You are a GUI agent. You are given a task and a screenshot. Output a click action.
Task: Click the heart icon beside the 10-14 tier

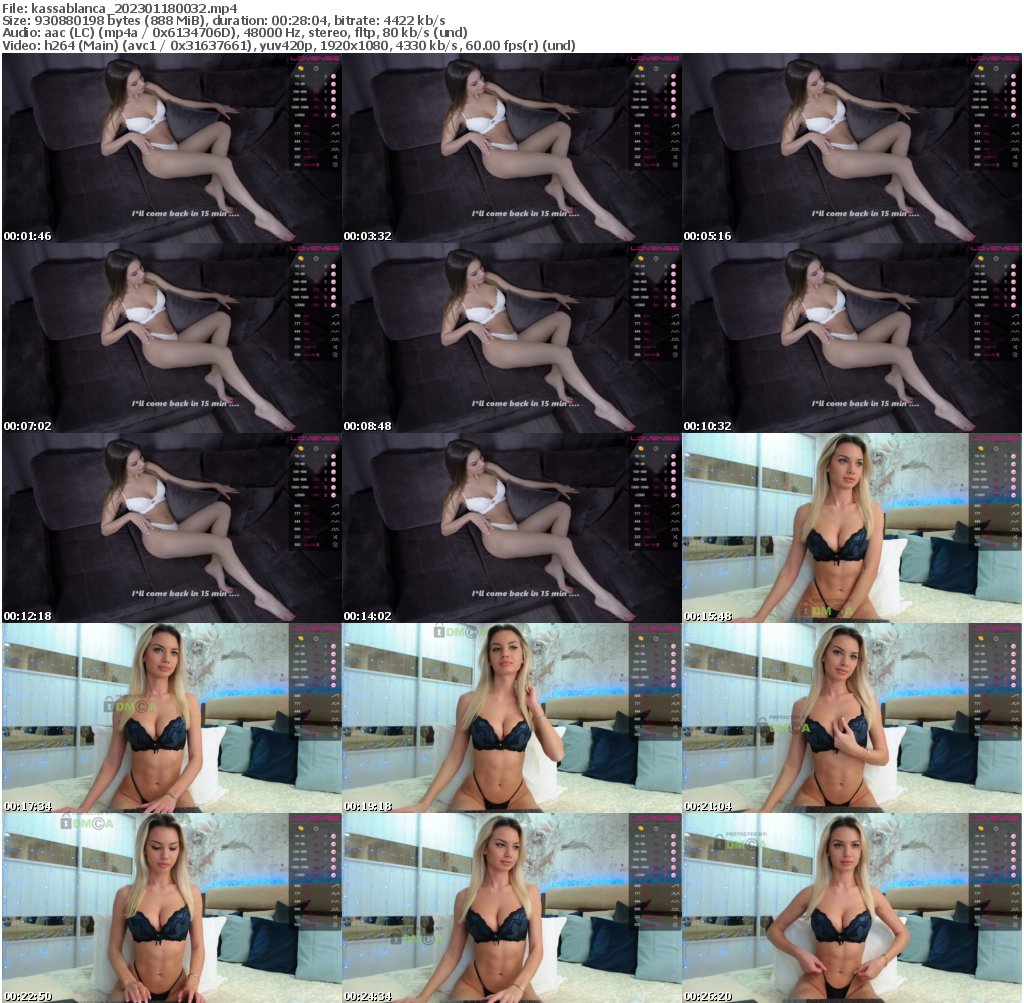333,76
